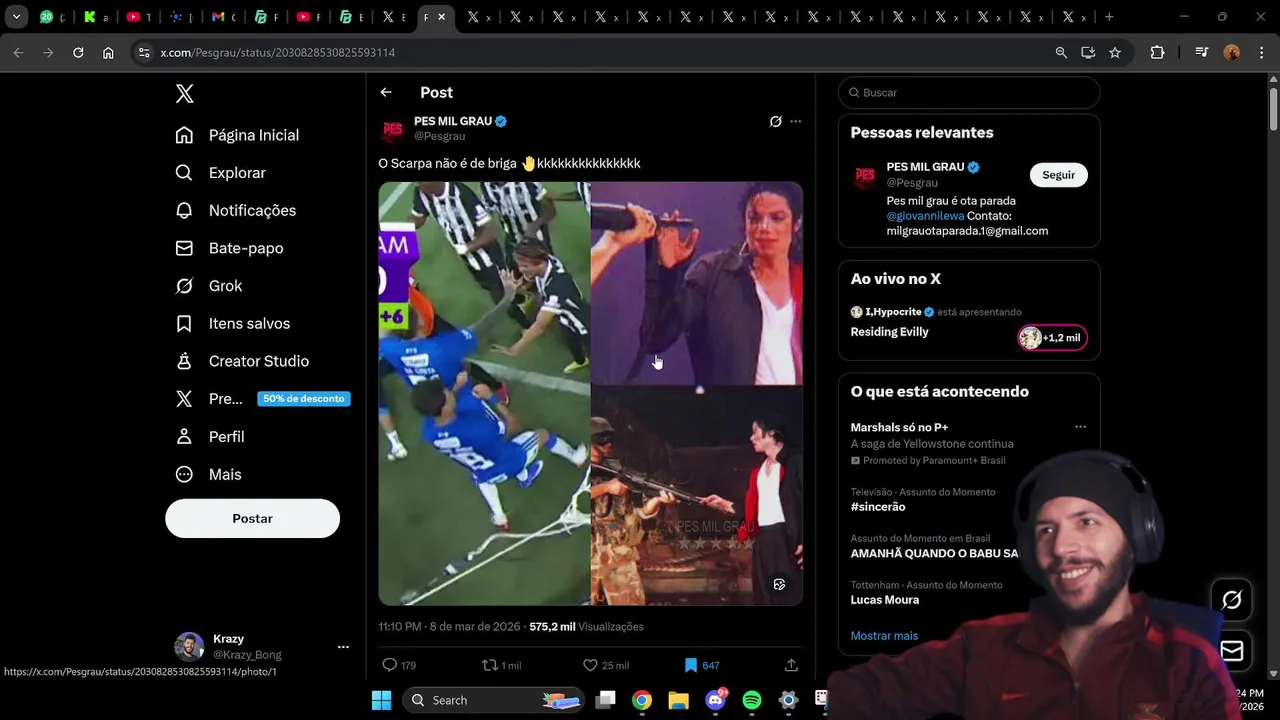Bookmark this page with star icon

coord(1115,52)
